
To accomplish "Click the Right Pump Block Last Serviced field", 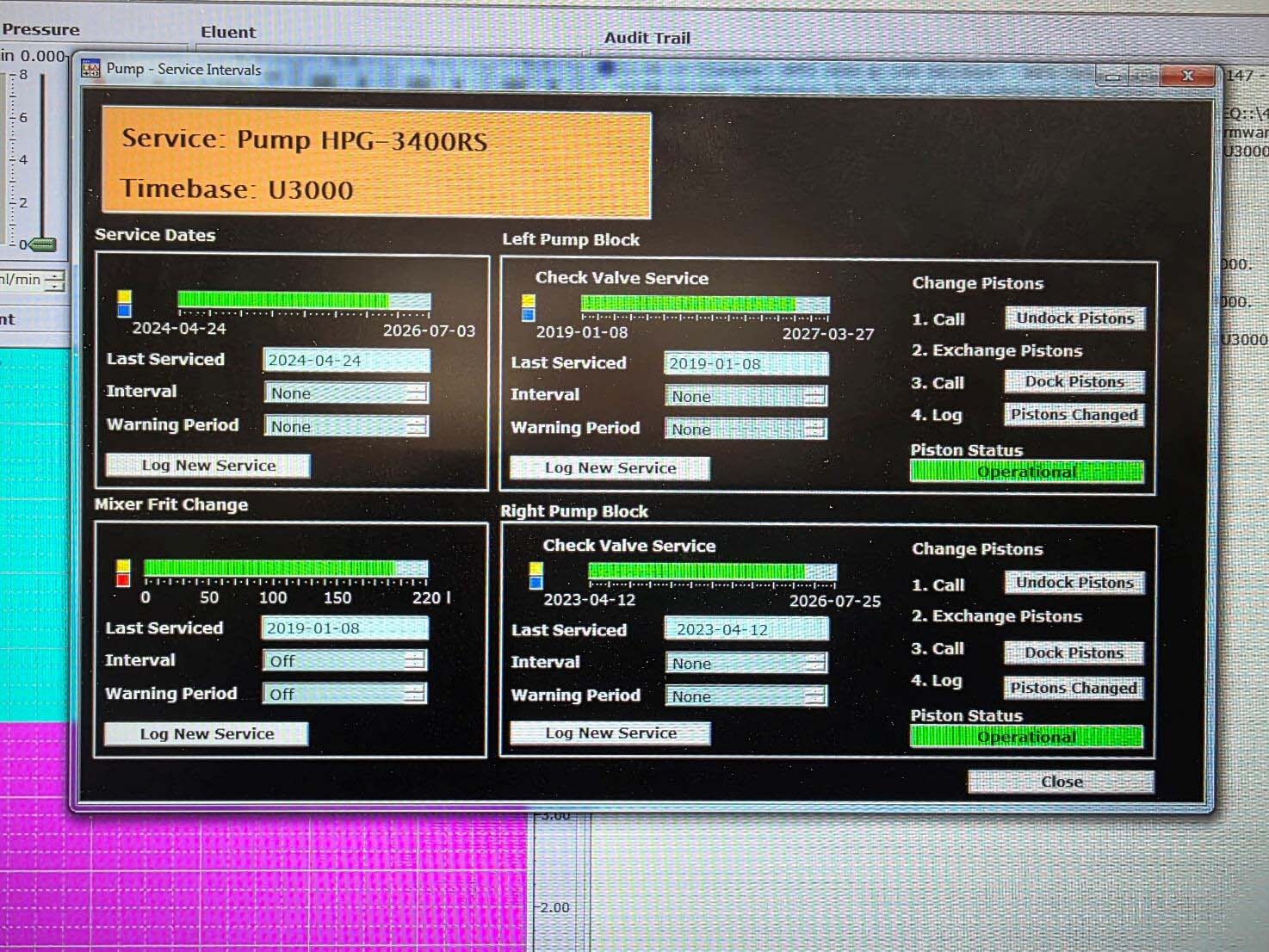I will click(x=746, y=630).
